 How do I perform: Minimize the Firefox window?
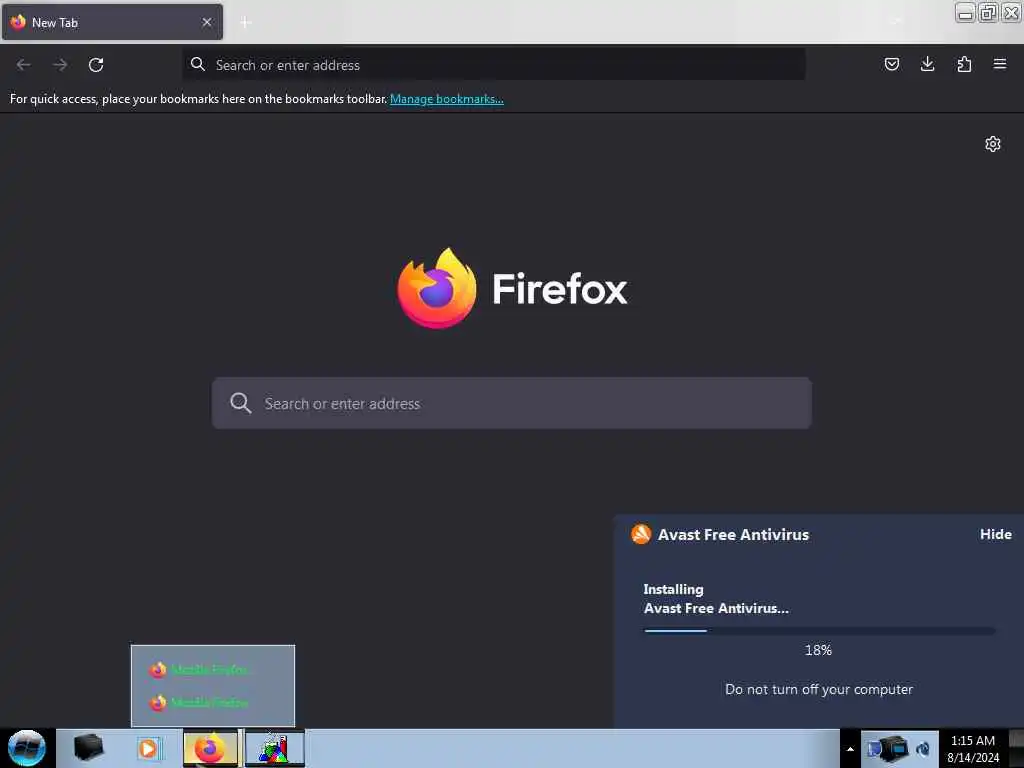click(x=965, y=12)
